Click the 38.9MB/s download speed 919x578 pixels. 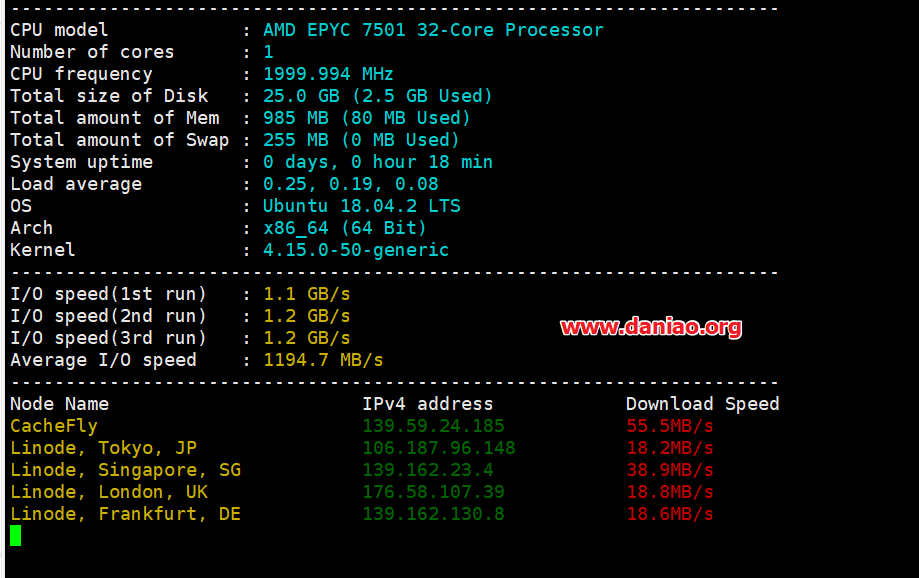(670, 470)
